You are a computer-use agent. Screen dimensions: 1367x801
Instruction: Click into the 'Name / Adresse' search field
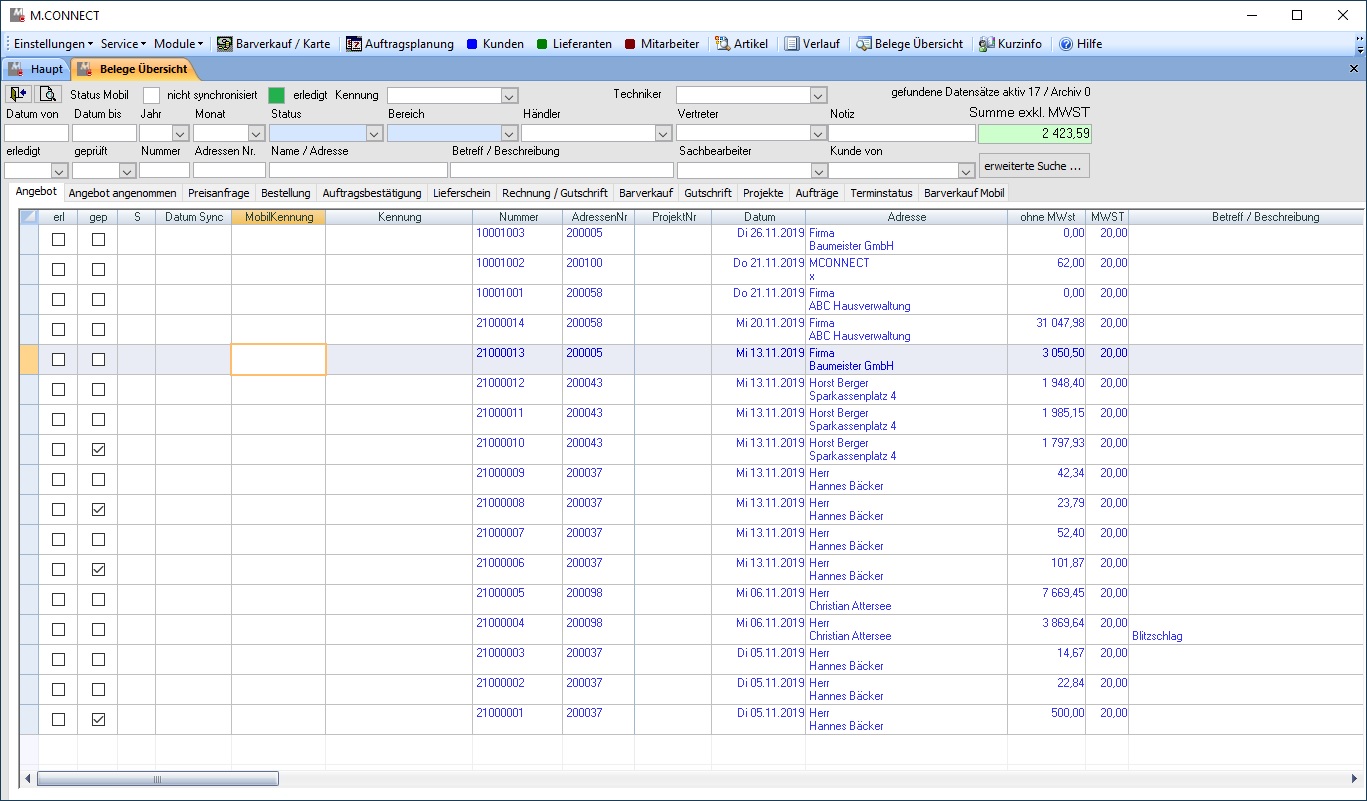358,170
